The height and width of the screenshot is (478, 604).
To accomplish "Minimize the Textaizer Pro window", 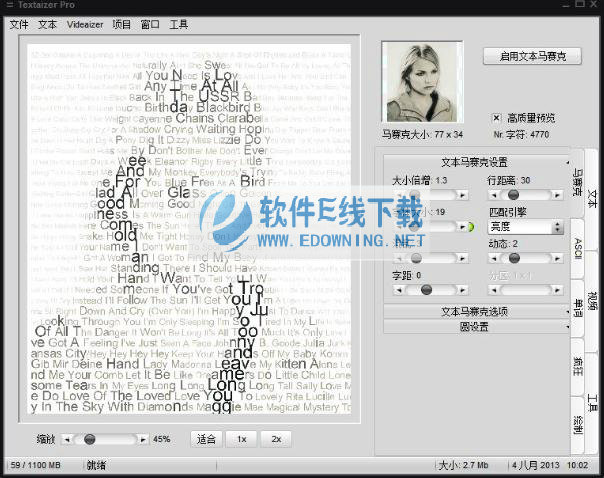I will [565, 5].
